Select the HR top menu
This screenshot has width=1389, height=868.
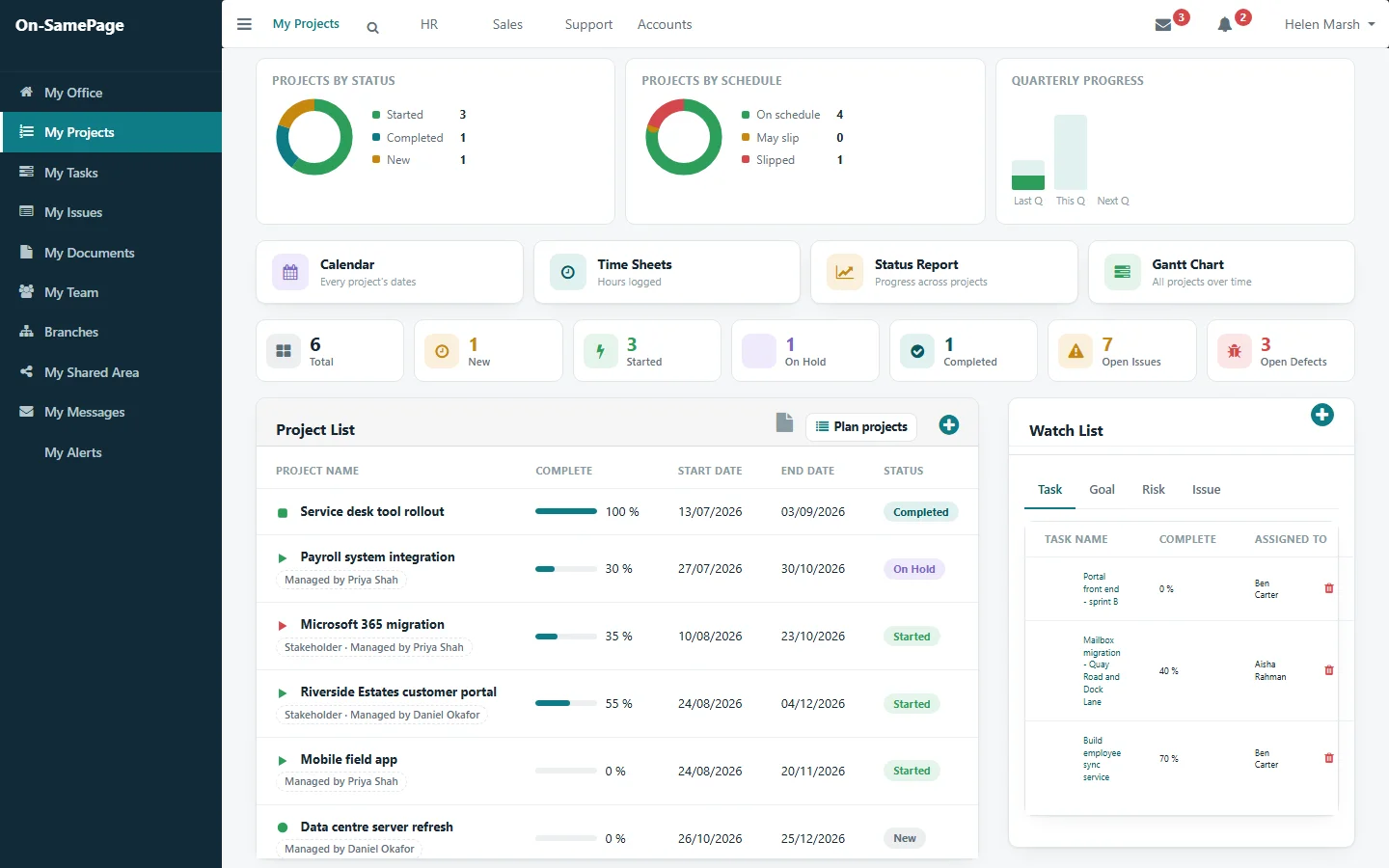tap(429, 24)
